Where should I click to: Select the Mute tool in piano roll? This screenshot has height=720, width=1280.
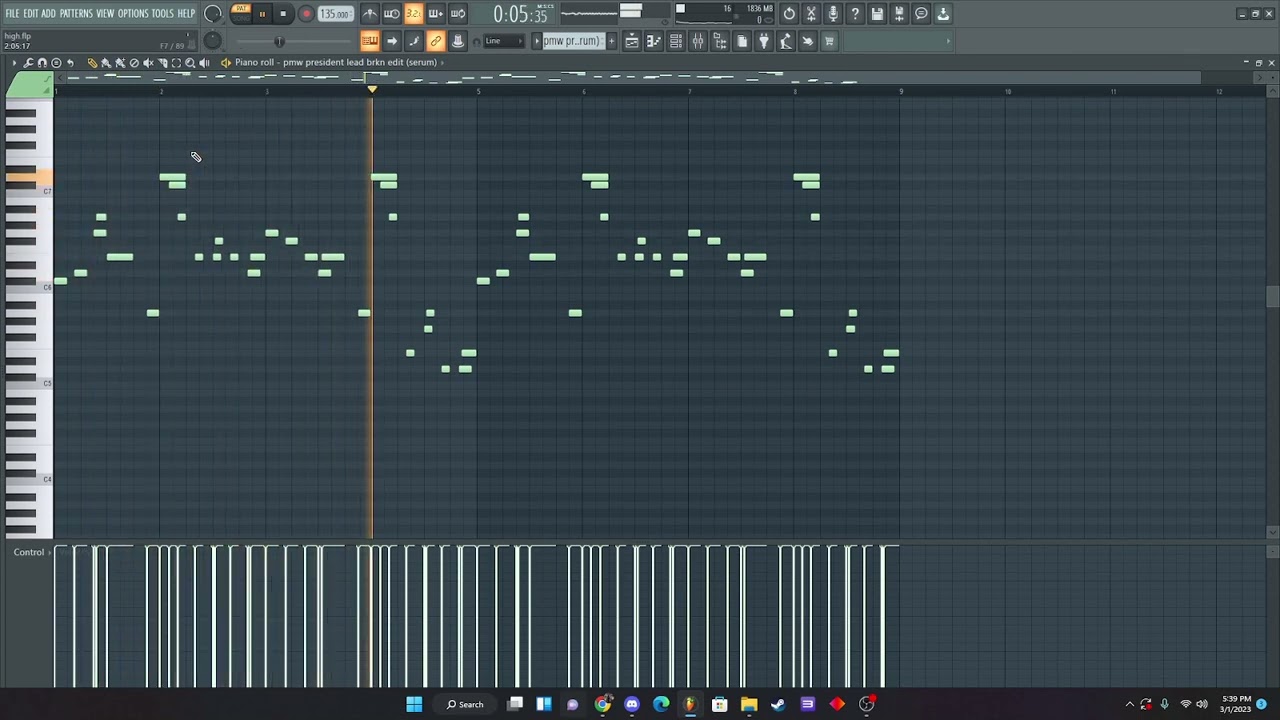148,62
